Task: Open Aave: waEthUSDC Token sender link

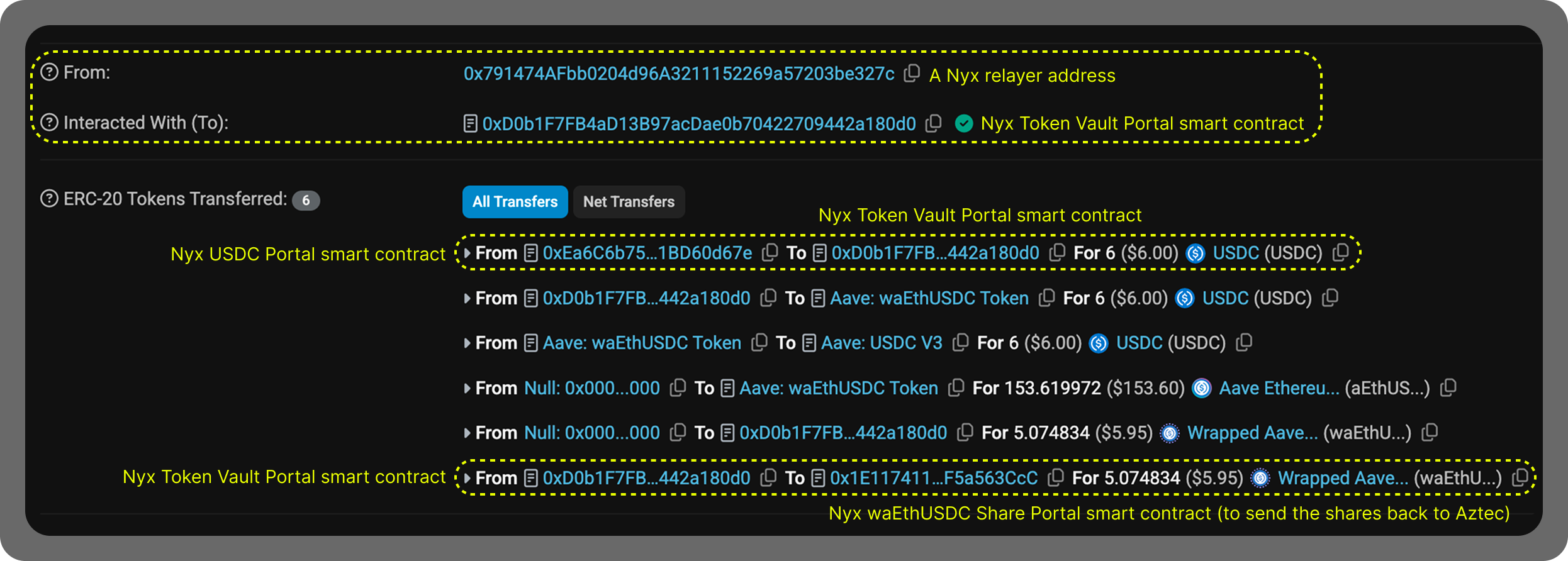Action: 642,343
